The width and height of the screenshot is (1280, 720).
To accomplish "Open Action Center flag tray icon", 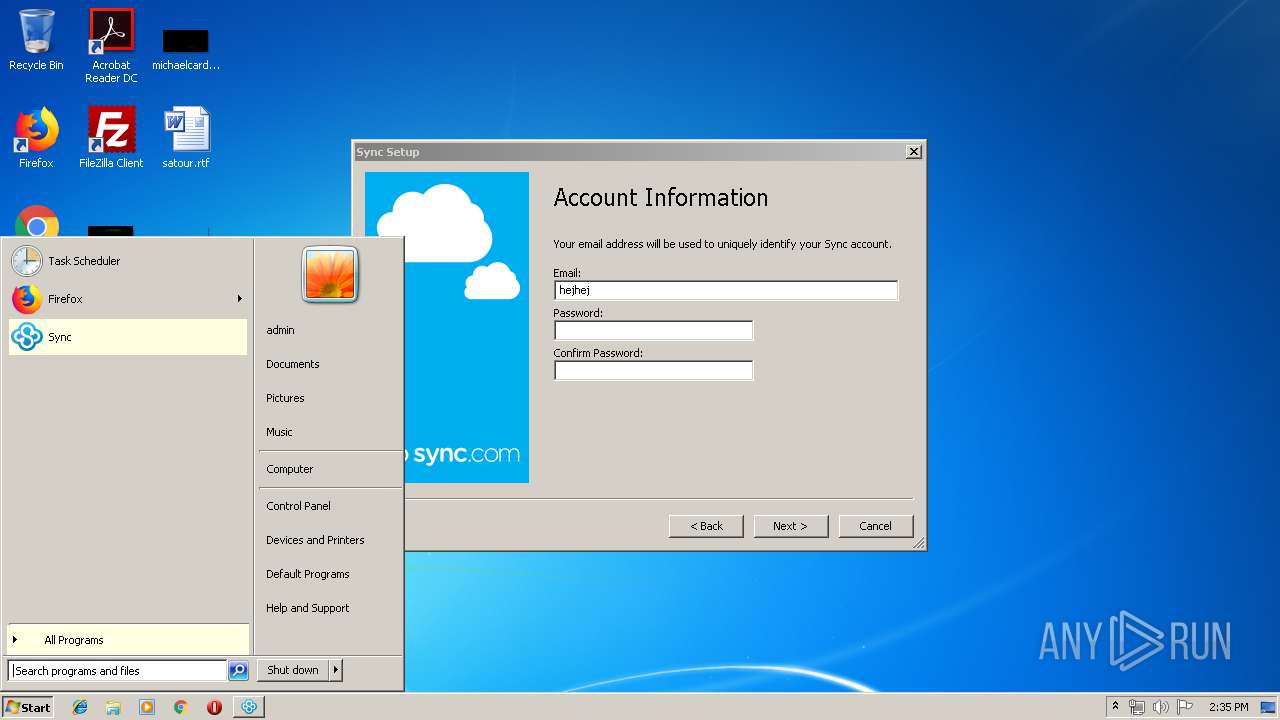I will [x=1185, y=707].
